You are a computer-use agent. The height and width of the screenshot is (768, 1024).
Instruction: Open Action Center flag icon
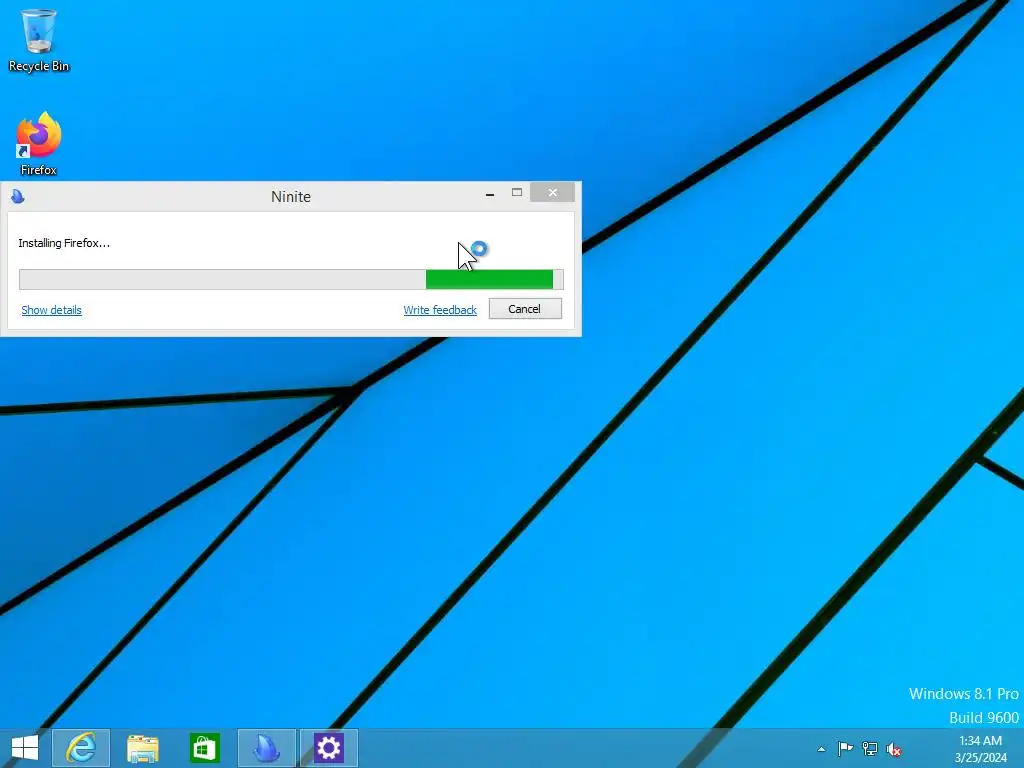click(845, 748)
